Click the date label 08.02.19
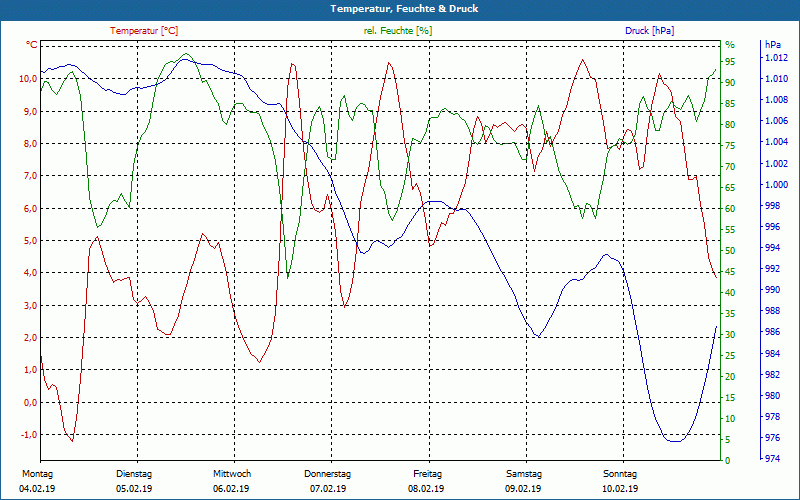This screenshot has width=800, height=500. [x=426, y=489]
